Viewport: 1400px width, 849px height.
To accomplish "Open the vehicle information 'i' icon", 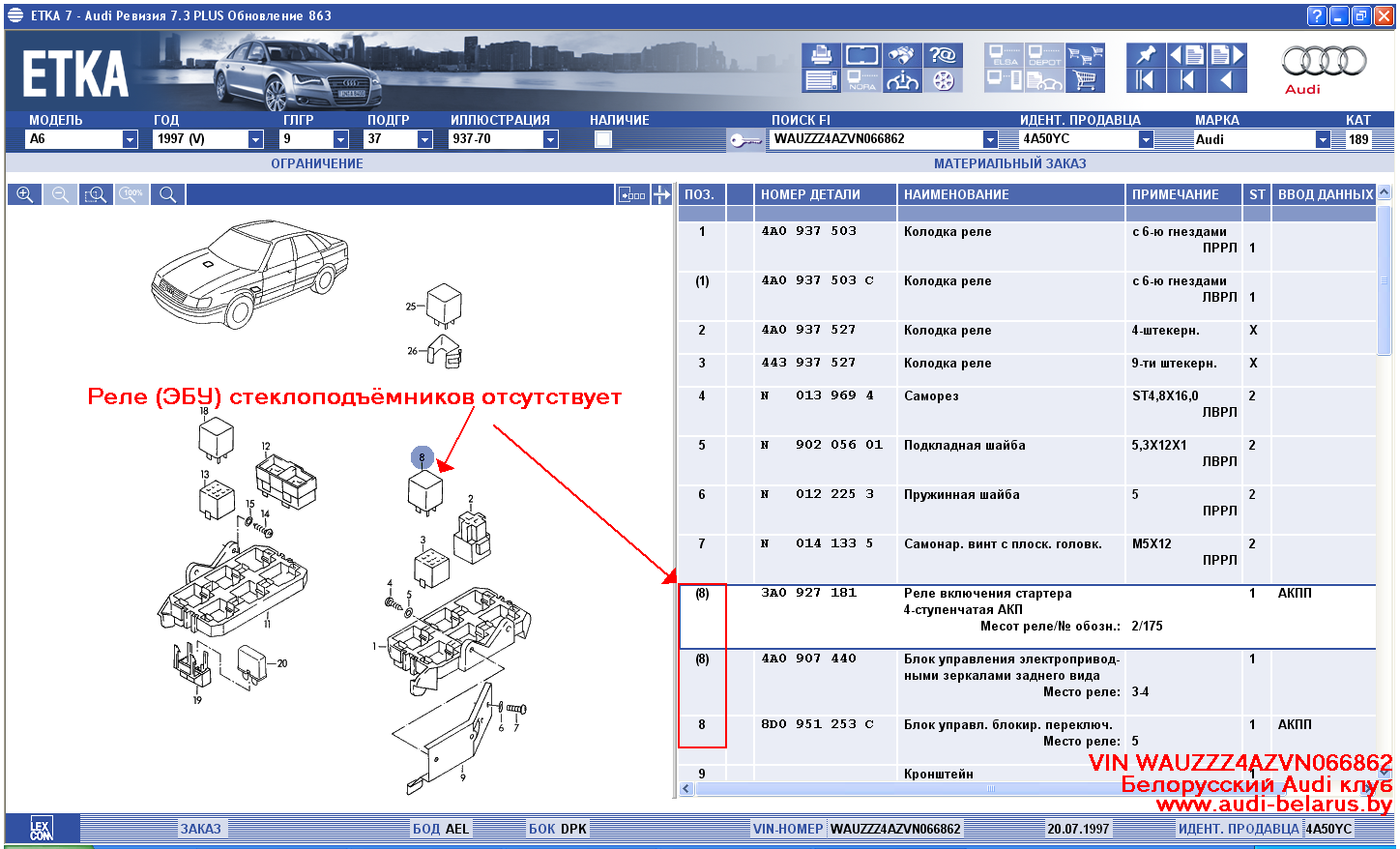I will [902, 80].
